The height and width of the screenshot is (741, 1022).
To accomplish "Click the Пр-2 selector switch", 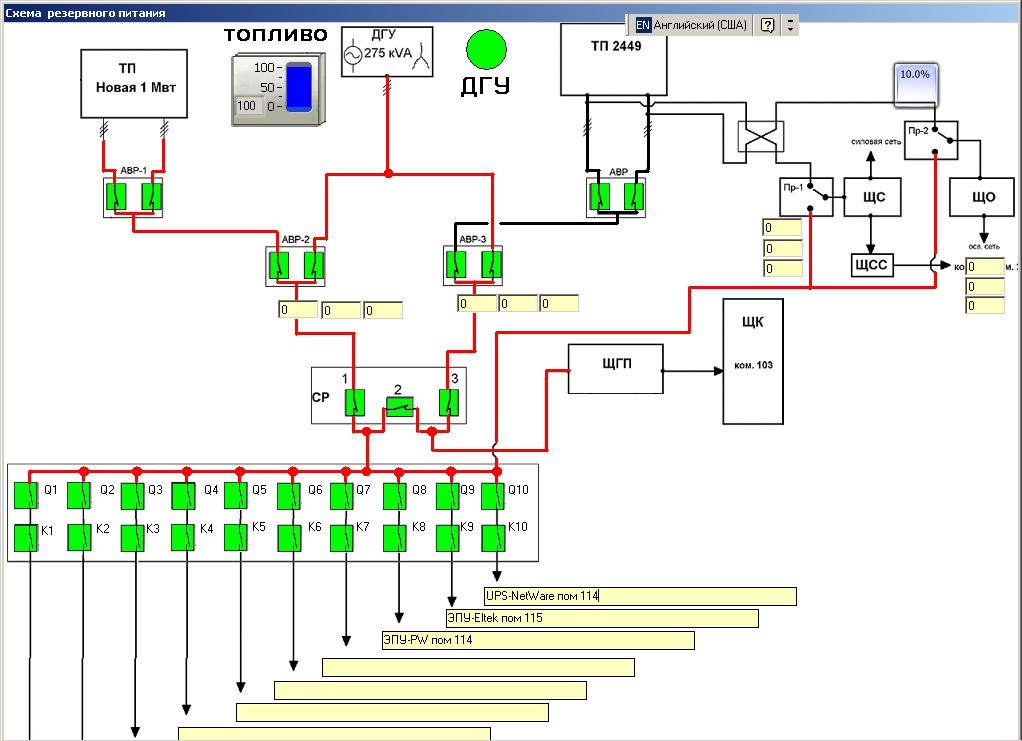I will tap(931, 140).
